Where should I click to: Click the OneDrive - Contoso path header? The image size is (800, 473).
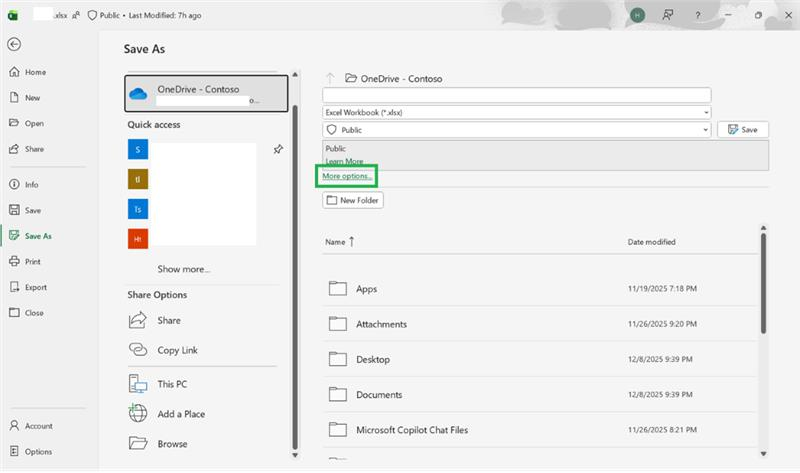click(394, 79)
